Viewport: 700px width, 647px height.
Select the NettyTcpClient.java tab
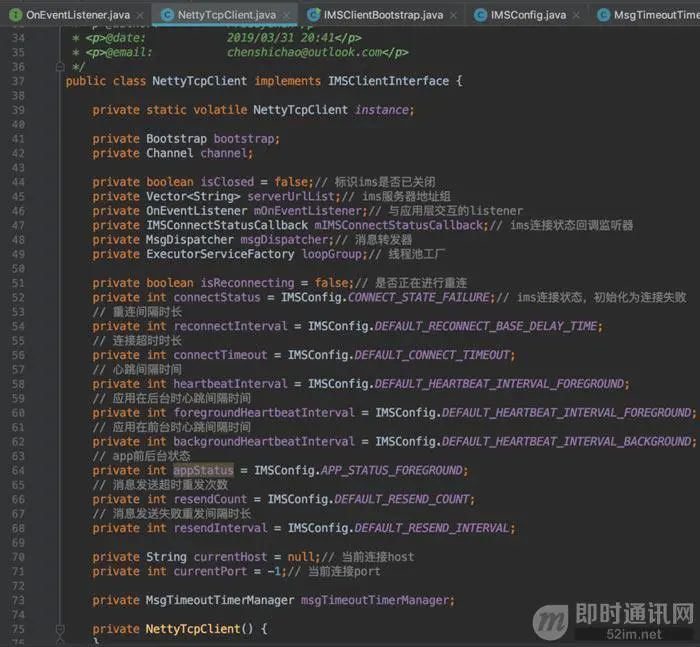pyautogui.click(x=226, y=15)
